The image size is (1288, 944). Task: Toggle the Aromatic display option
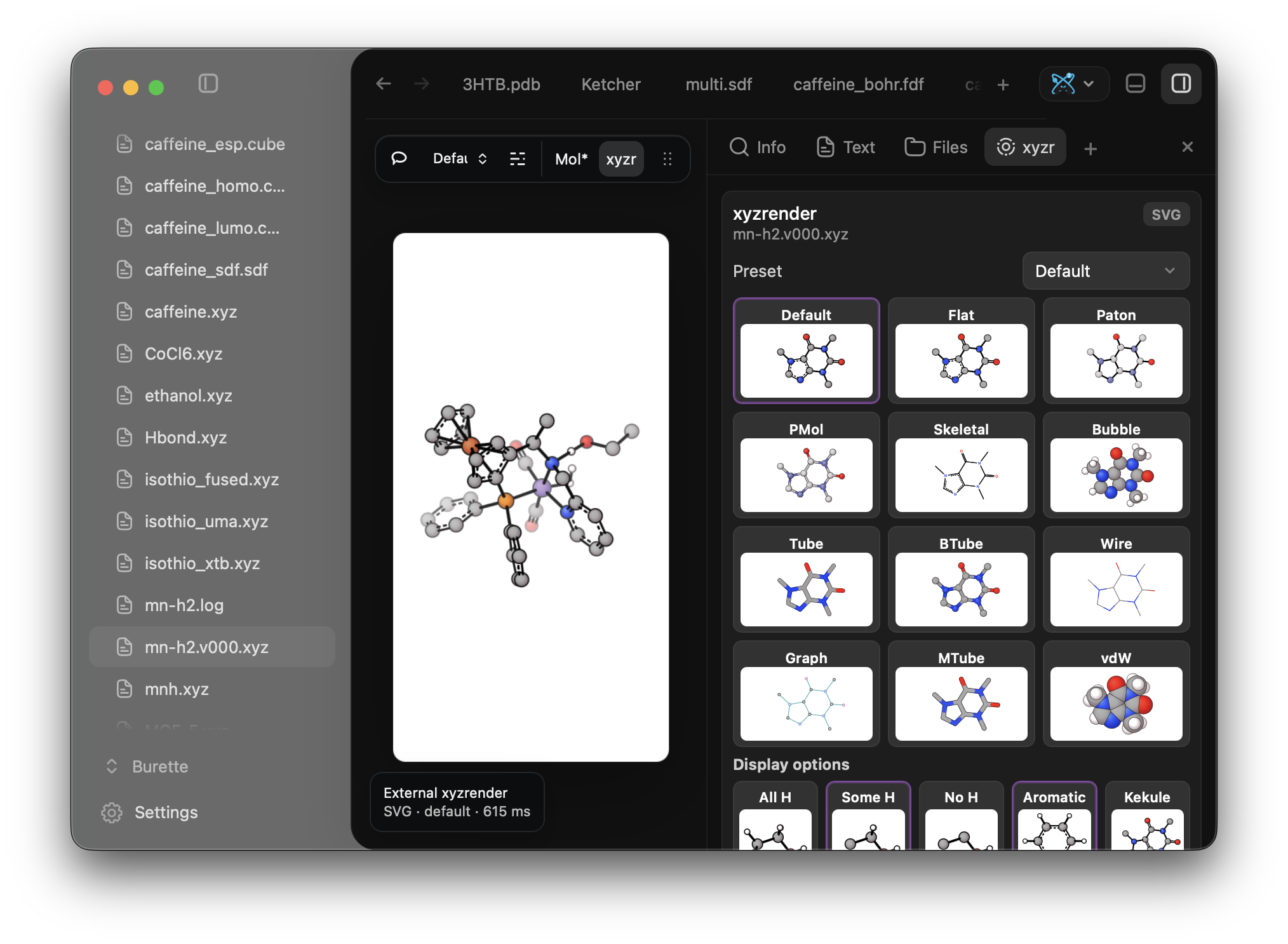(1054, 816)
